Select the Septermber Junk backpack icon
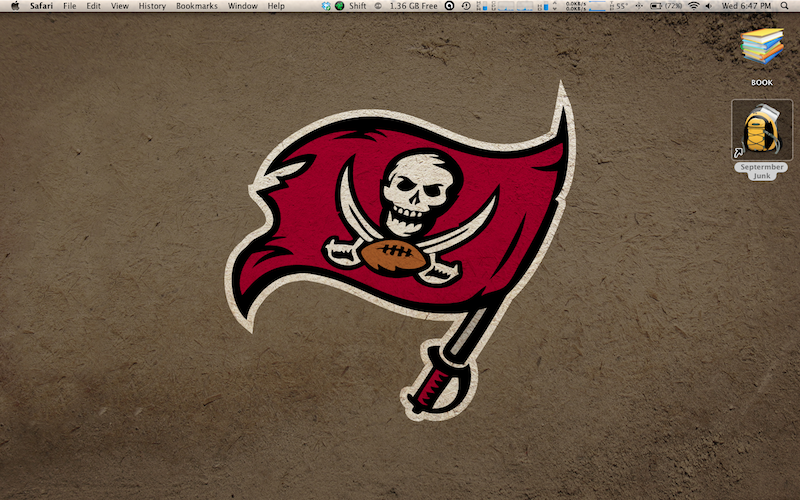800x500 pixels. pyautogui.click(x=762, y=130)
